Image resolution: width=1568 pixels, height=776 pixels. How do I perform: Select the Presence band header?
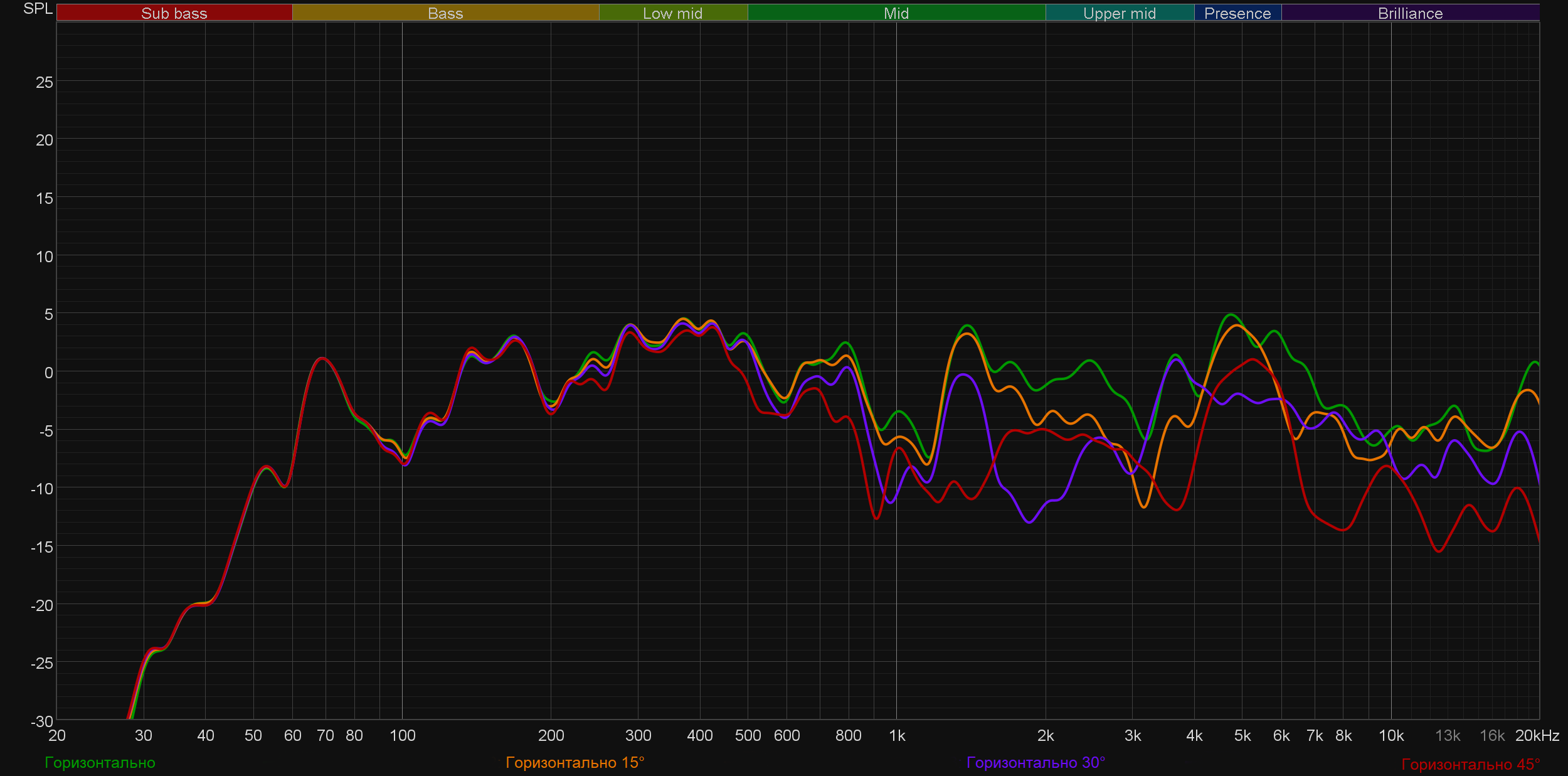[x=1237, y=13]
